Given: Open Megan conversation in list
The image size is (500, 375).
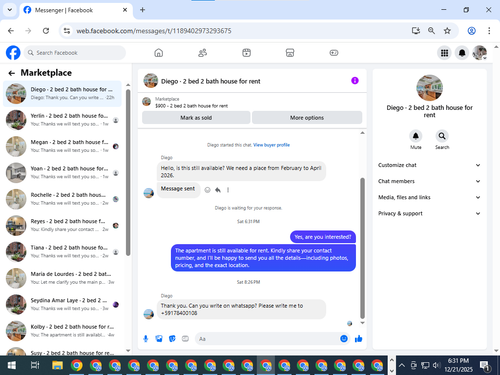Looking at the screenshot, I should (62, 146).
